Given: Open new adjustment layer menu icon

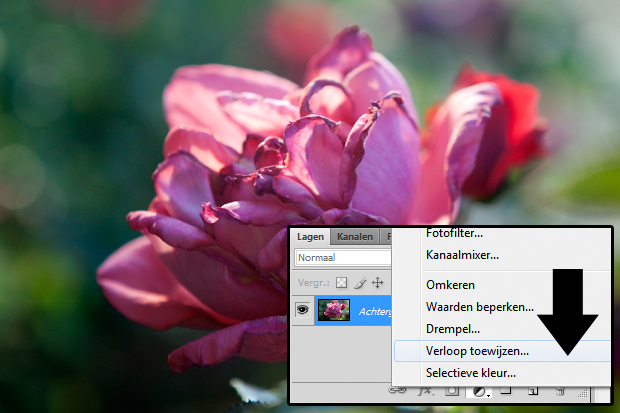Looking at the screenshot, I should [x=480, y=392].
